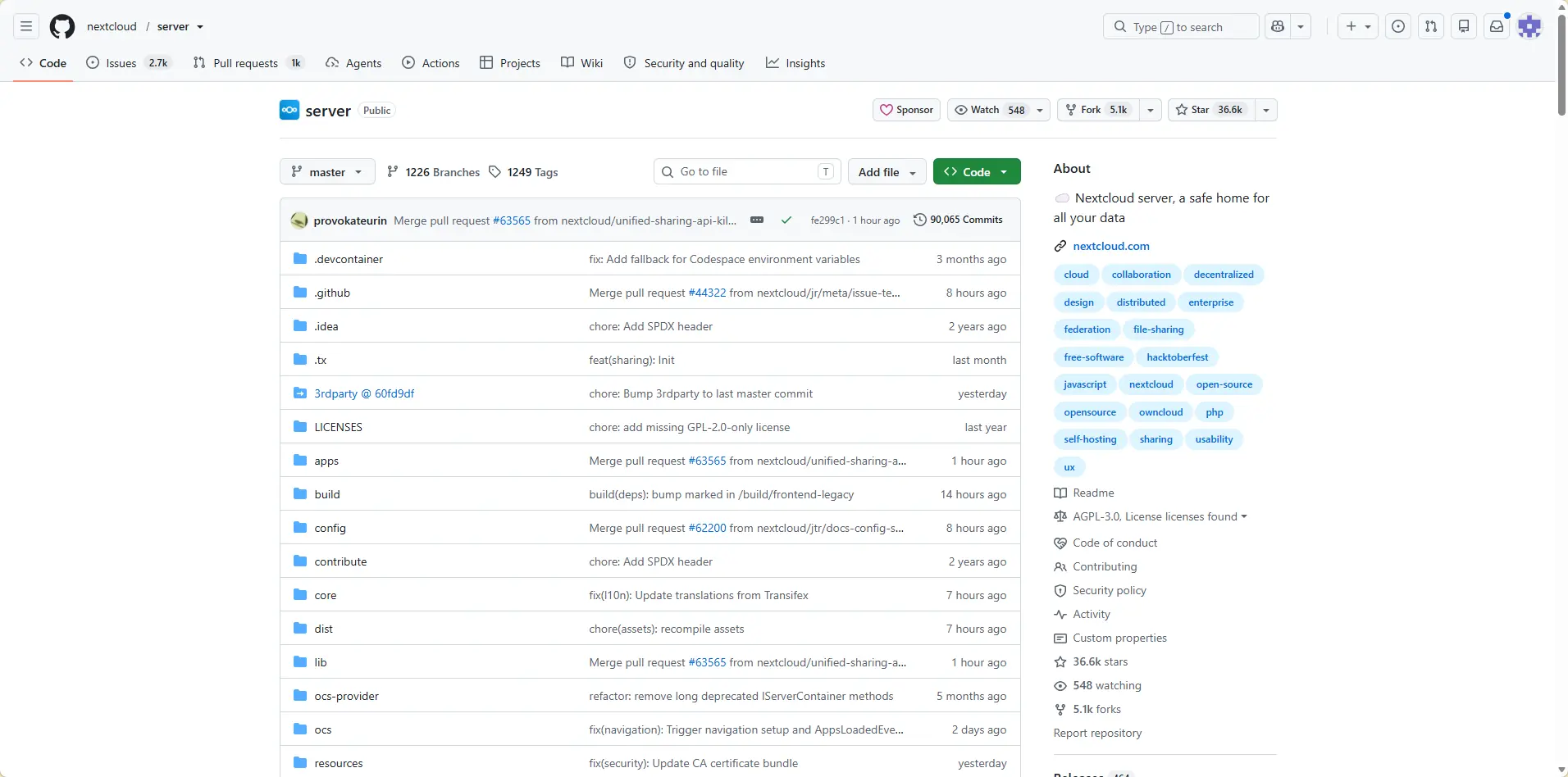This screenshot has width=1568, height=777.
Task: Star the server repository
Action: pyautogui.click(x=1211, y=110)
